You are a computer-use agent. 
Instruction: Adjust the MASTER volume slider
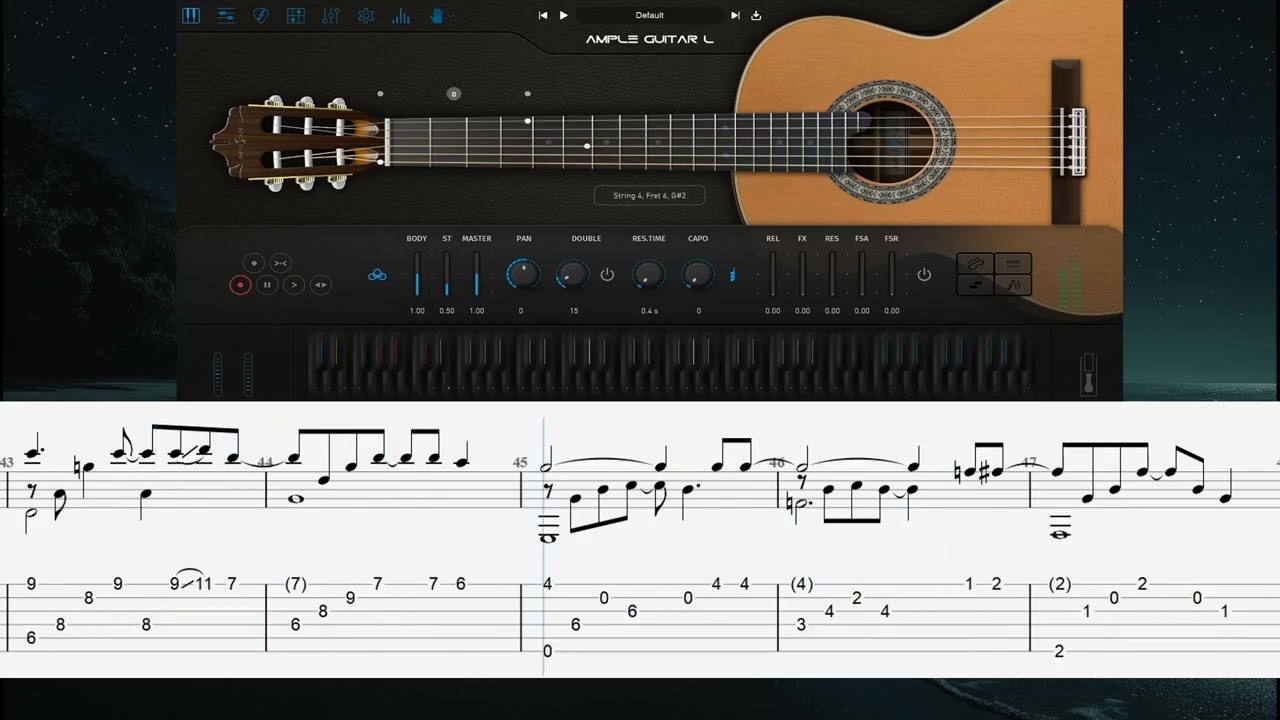coord(477,273)
